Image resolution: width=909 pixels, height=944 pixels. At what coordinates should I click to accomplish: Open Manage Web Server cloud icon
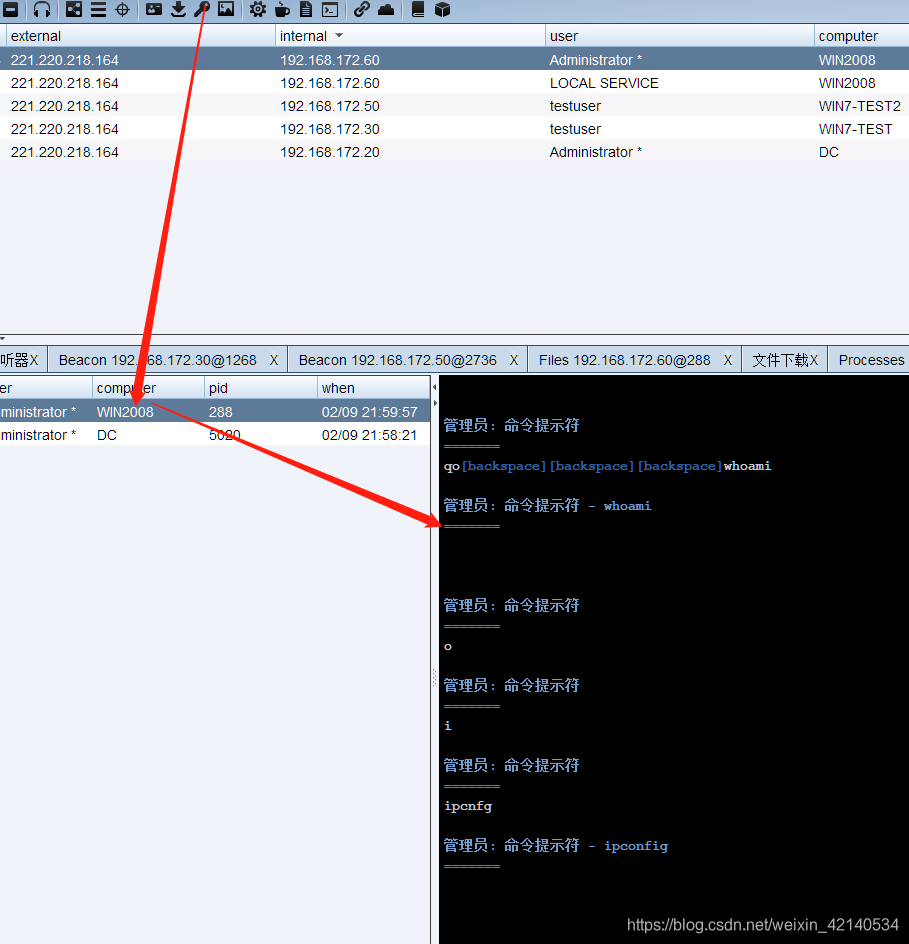[386, 9]
